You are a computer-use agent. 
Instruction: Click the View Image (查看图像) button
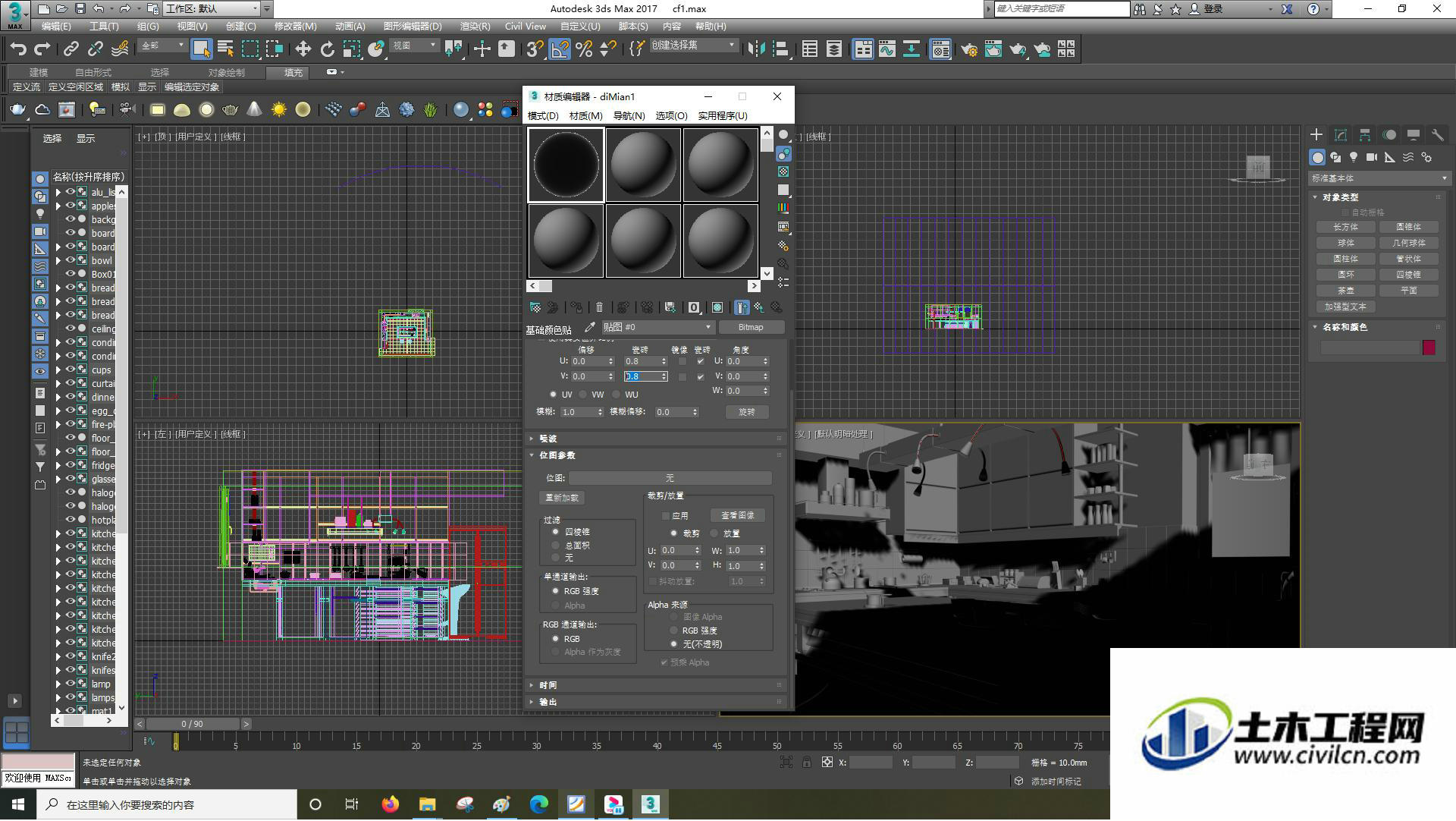737,515
